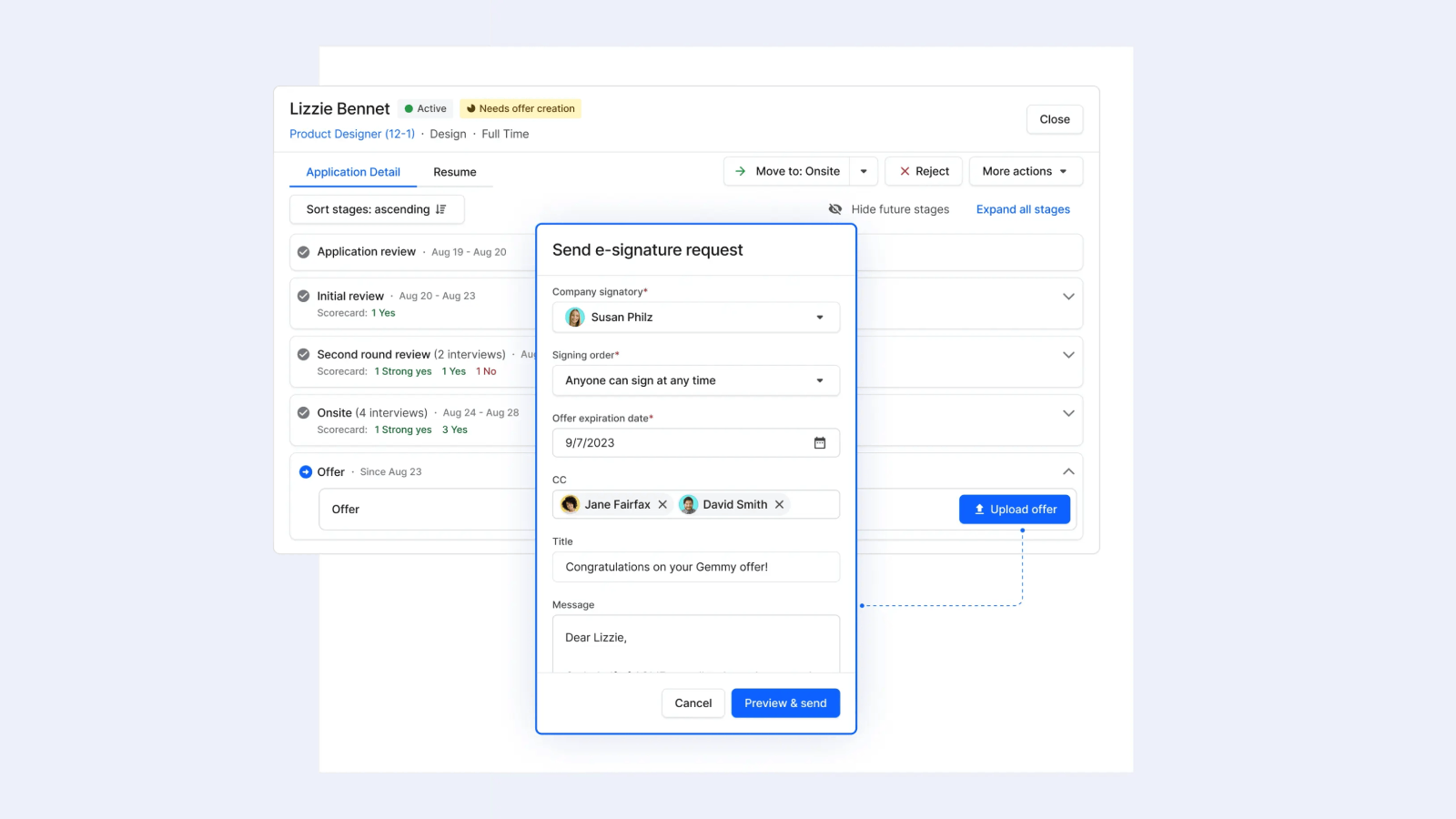Switch to the Resume tab
This screenshot has width=1456, height=819.
click(454, 171)
